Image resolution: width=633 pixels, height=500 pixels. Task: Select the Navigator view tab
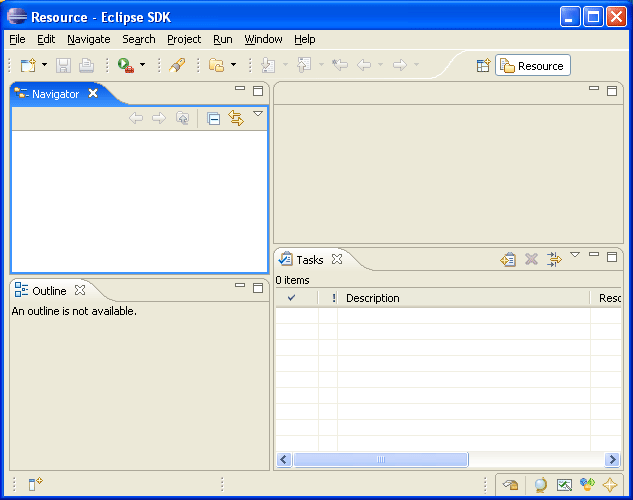(55, 94)
